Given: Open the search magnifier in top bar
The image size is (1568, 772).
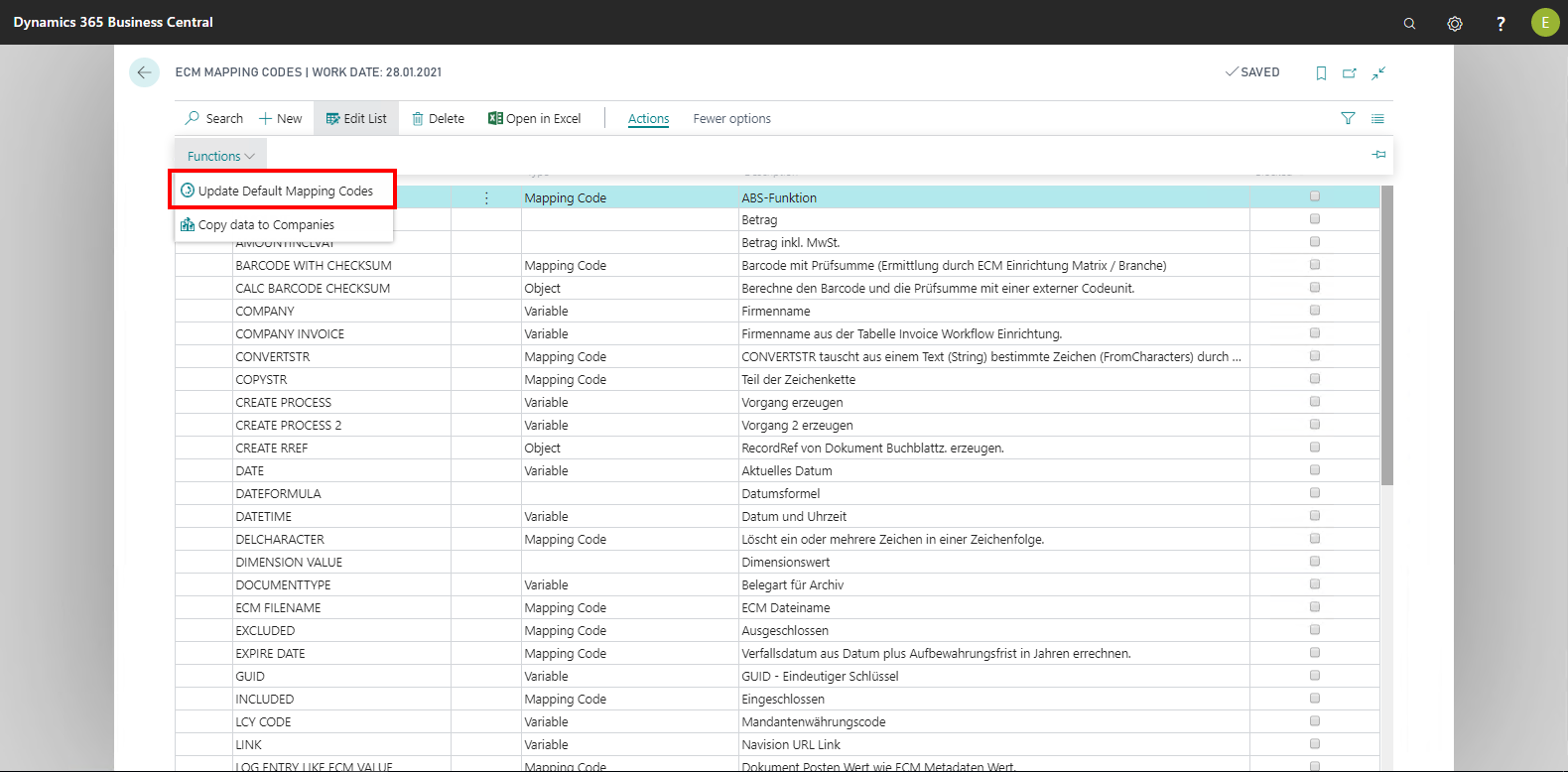Looking at the screenshot, I should pyautogui.click(x=1409, y=23).
